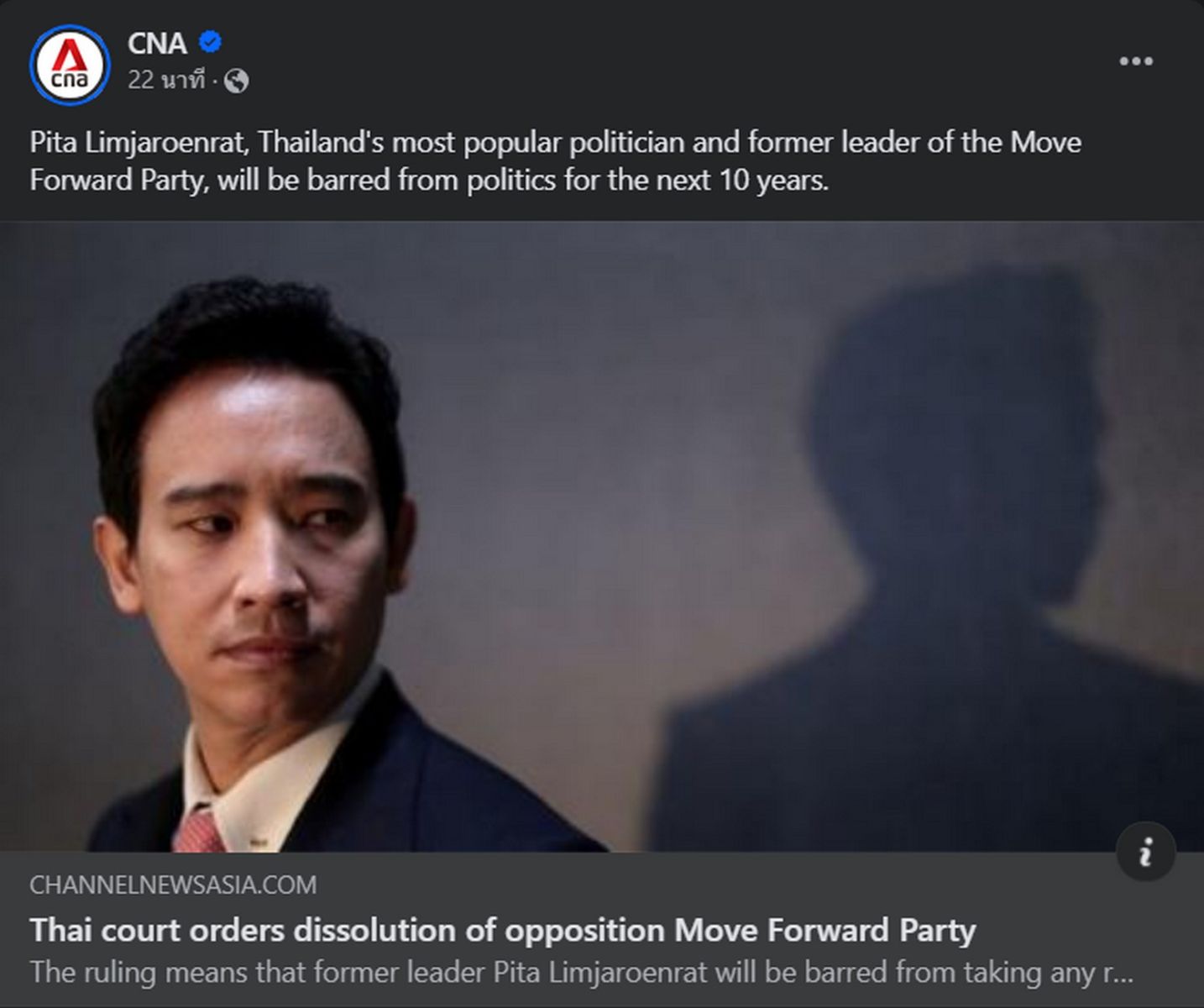
Task: Click the red A in the CNA logo
Action: 68,57
